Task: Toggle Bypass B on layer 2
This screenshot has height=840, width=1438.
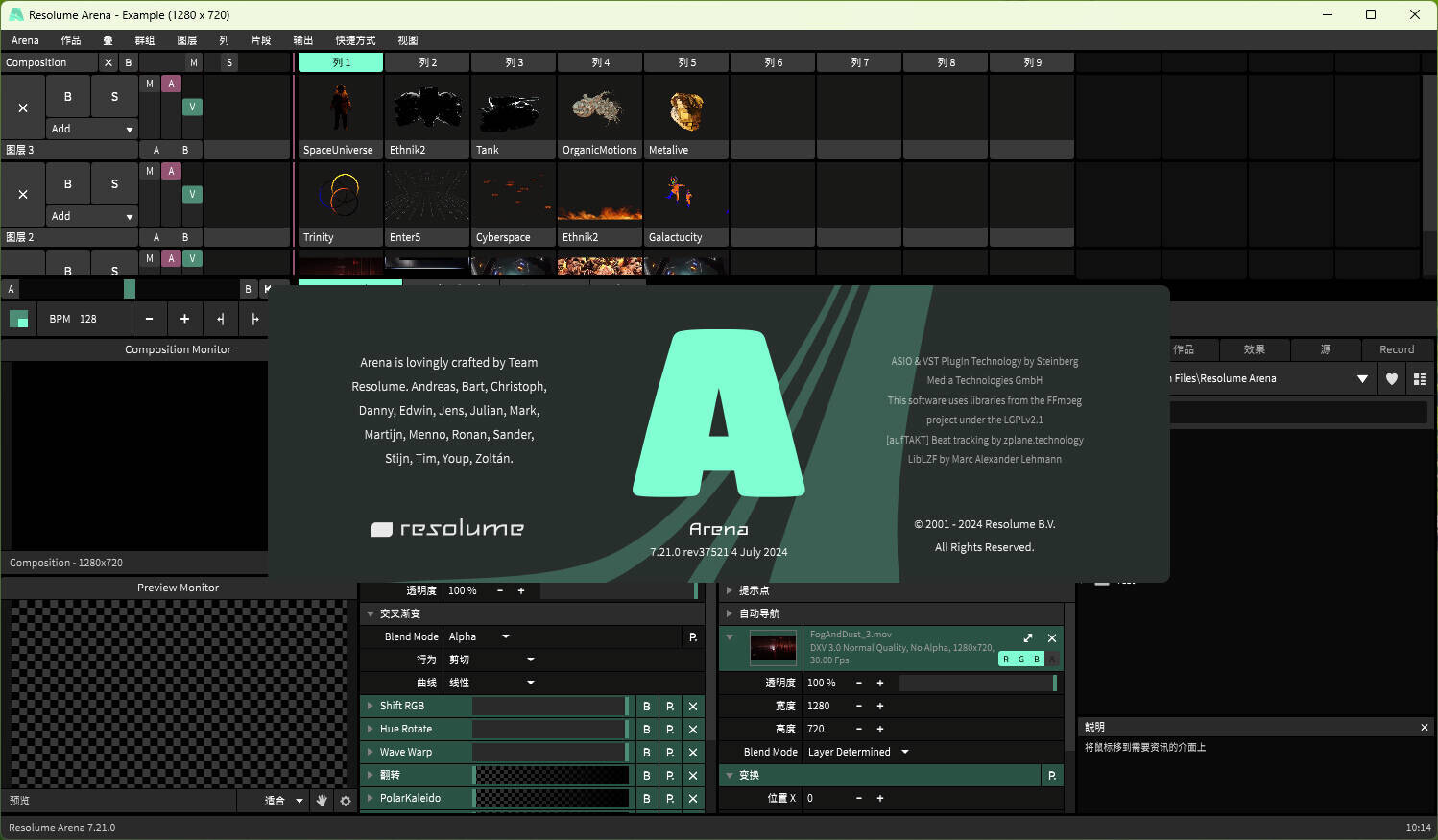Action: point(67,183)
